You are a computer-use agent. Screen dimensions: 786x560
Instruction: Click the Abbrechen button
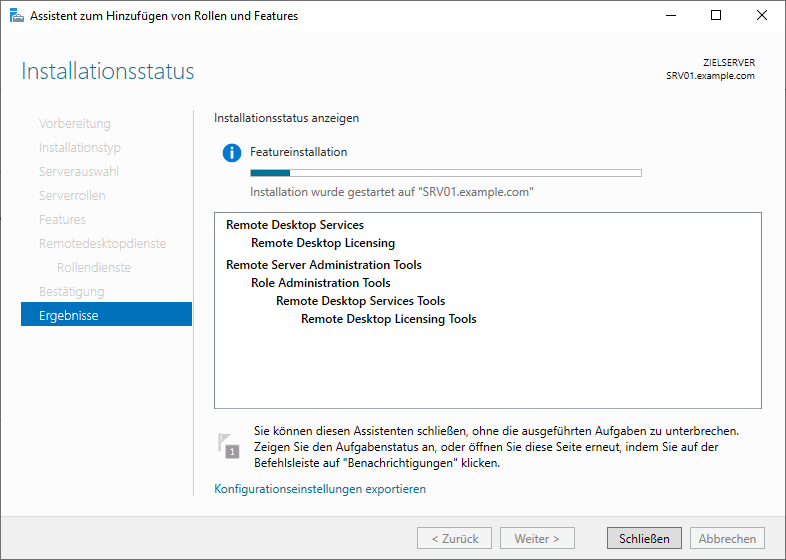click(x=727, y=538)
